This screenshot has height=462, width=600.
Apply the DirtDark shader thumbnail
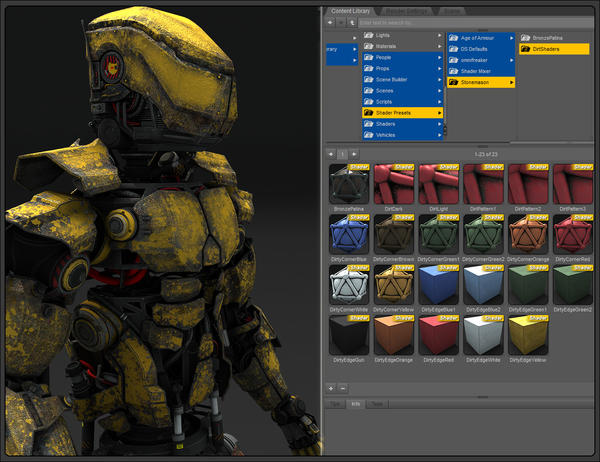(x=394, y=184)
